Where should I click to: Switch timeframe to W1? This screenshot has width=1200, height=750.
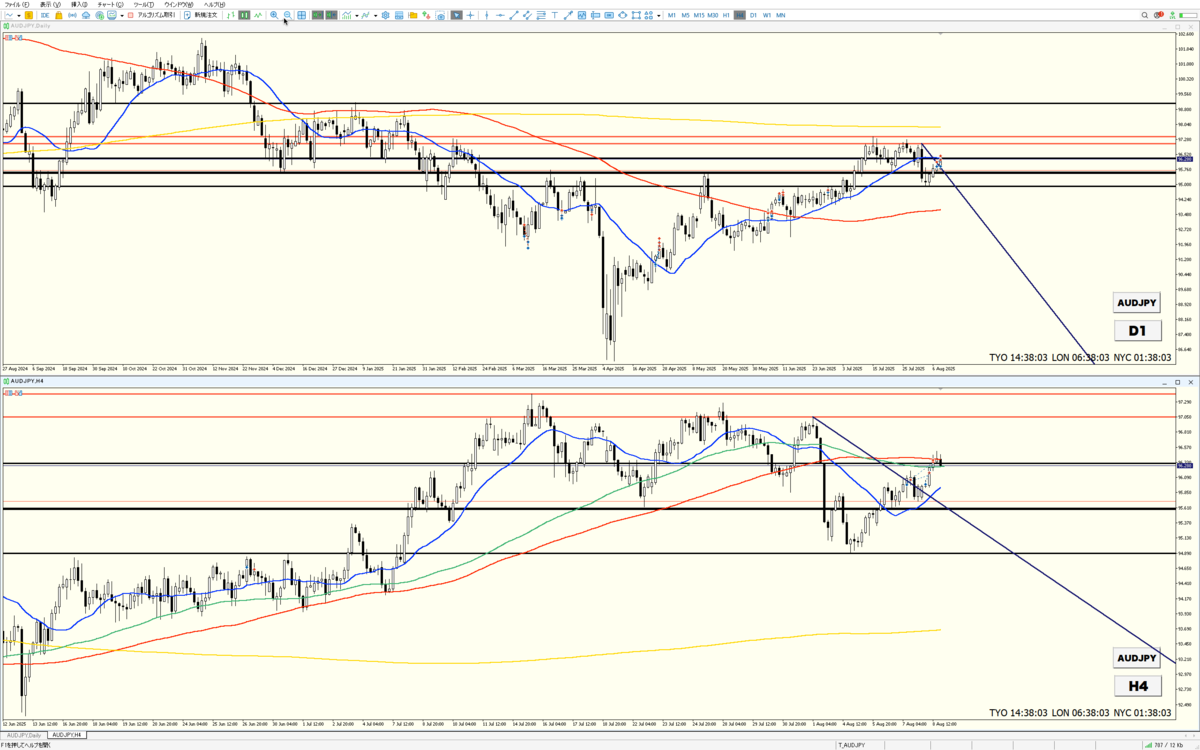[767, 16]
